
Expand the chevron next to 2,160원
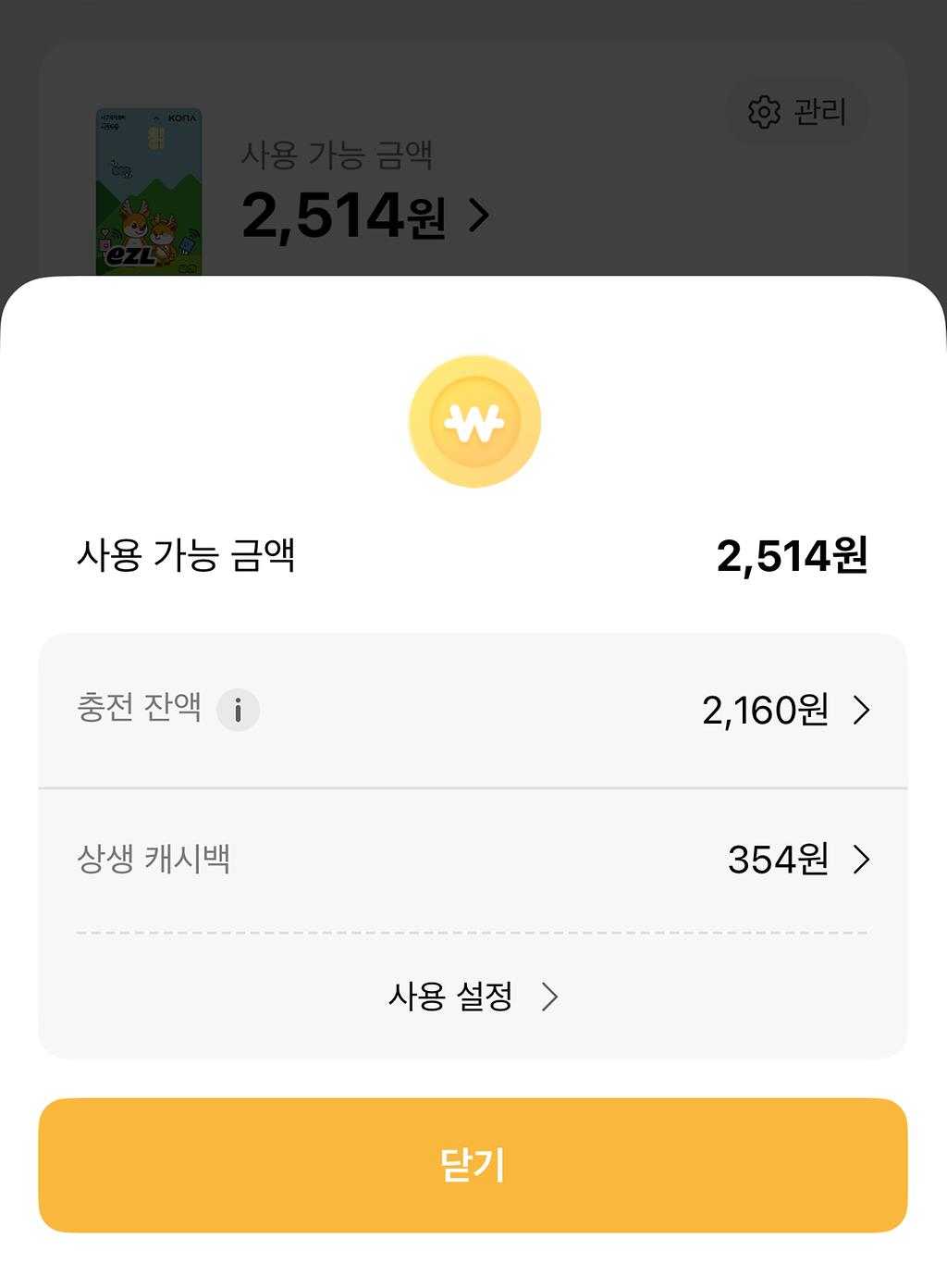pos(862,711)
